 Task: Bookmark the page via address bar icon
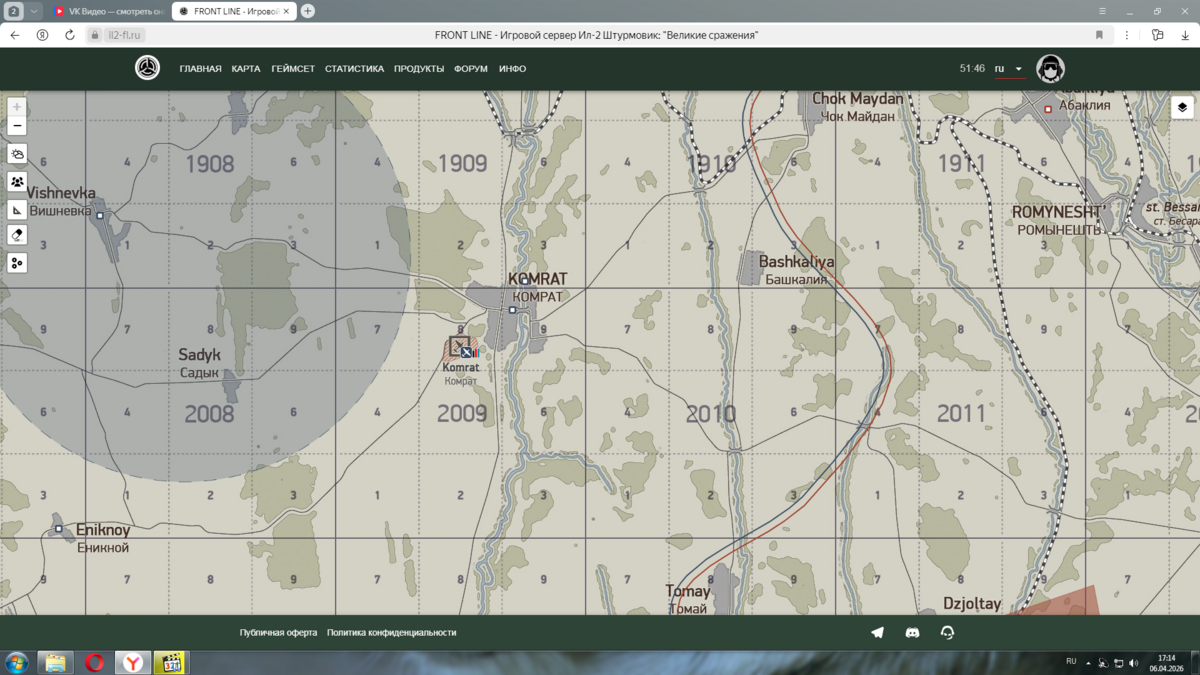pyautogui.click(x=1099, y=35)
